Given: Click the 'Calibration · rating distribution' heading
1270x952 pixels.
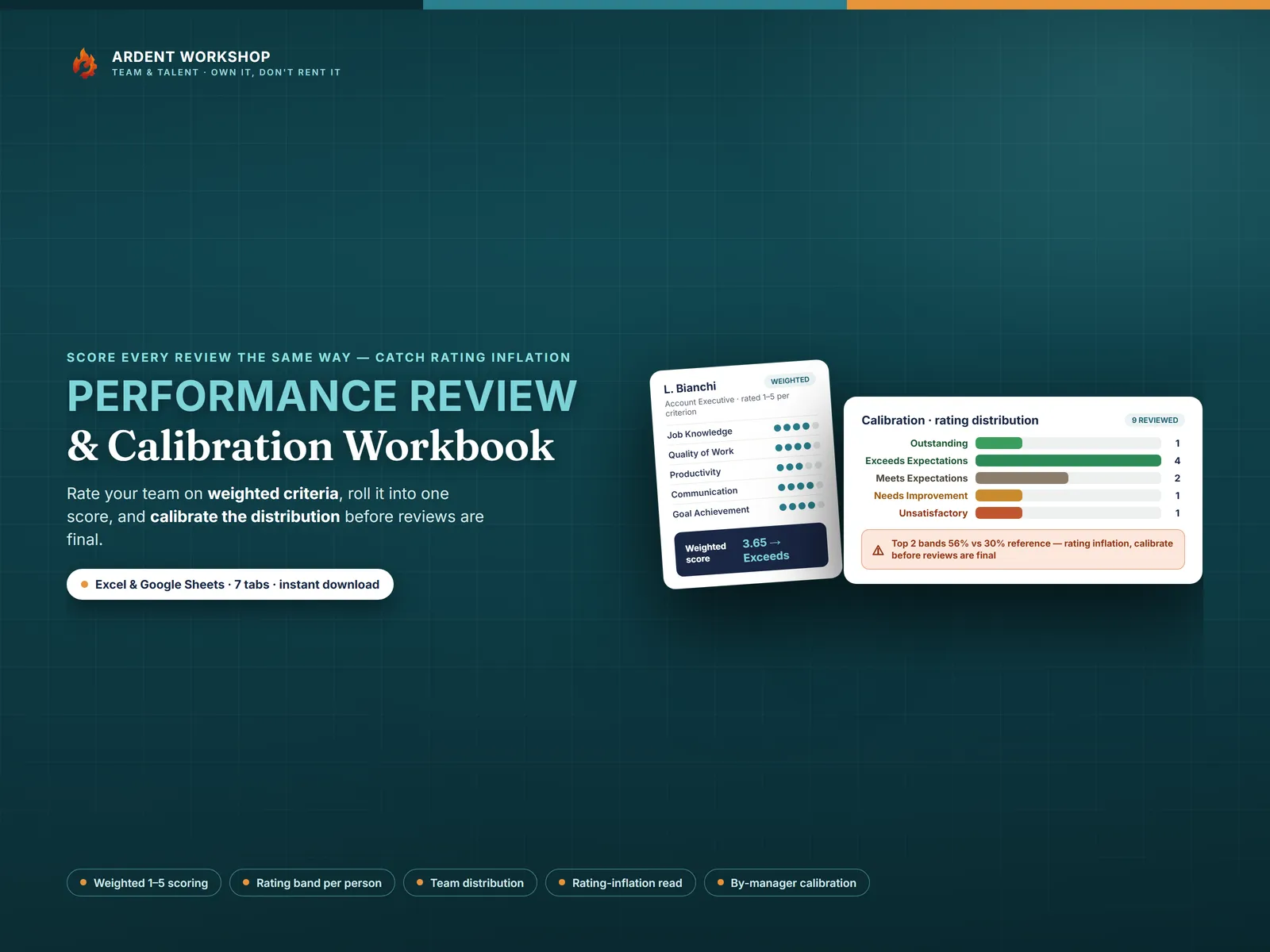Looking at the screenshot, I should tap(950, 420).
